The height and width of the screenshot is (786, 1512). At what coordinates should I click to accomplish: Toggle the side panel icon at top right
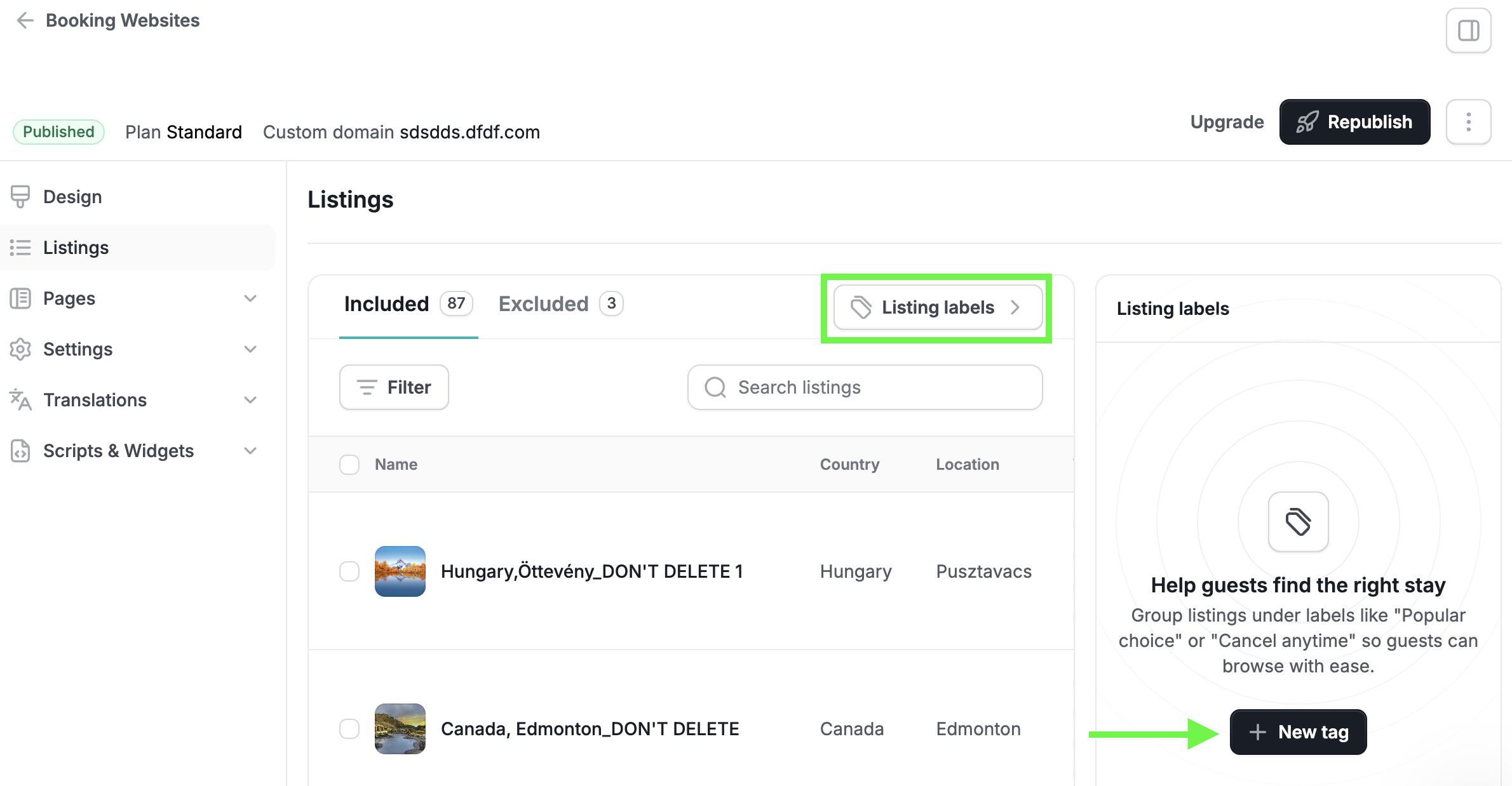[1468, 30]
